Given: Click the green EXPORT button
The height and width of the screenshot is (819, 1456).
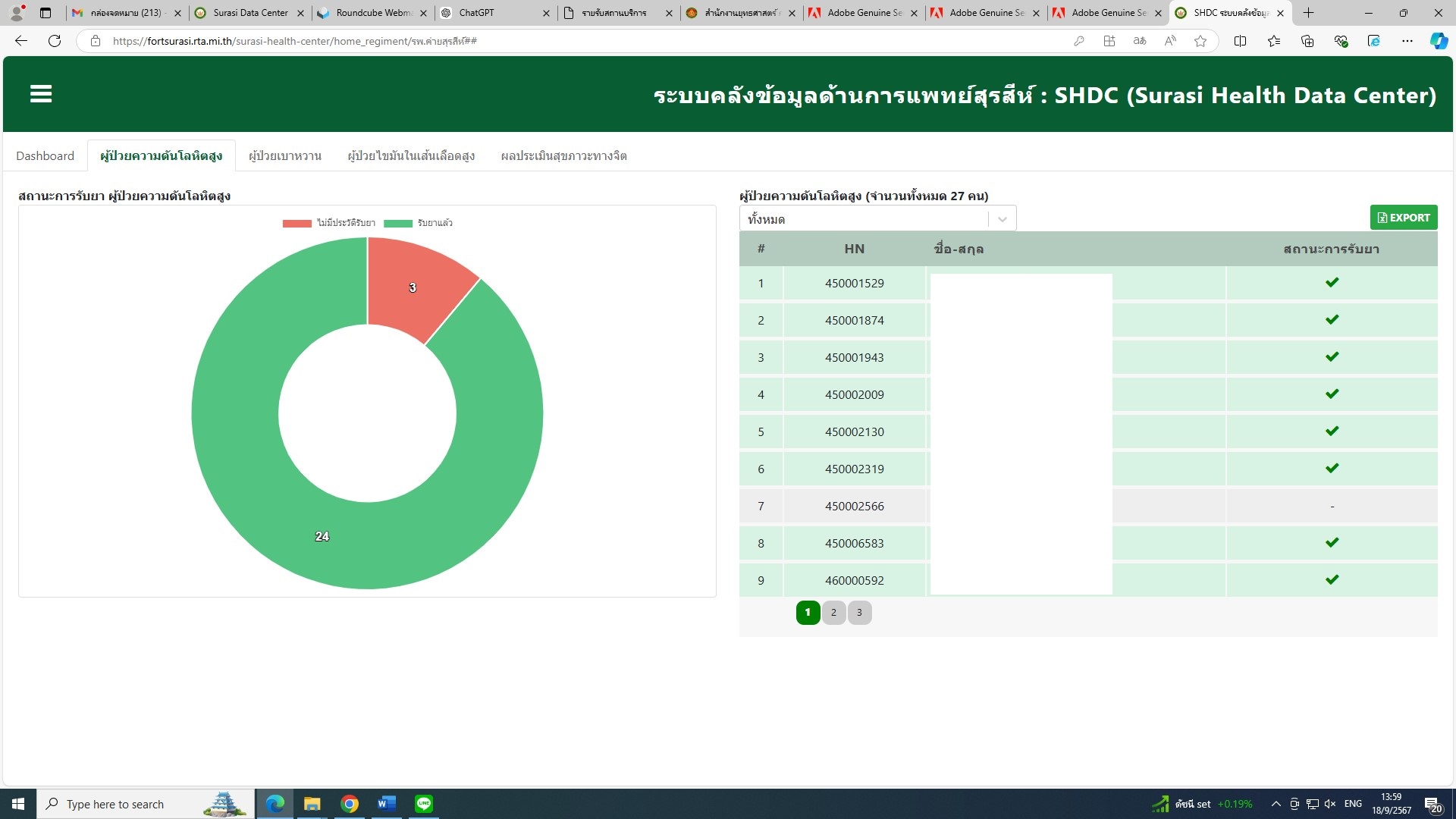Looking at the screenshot, I should 1403,218.
